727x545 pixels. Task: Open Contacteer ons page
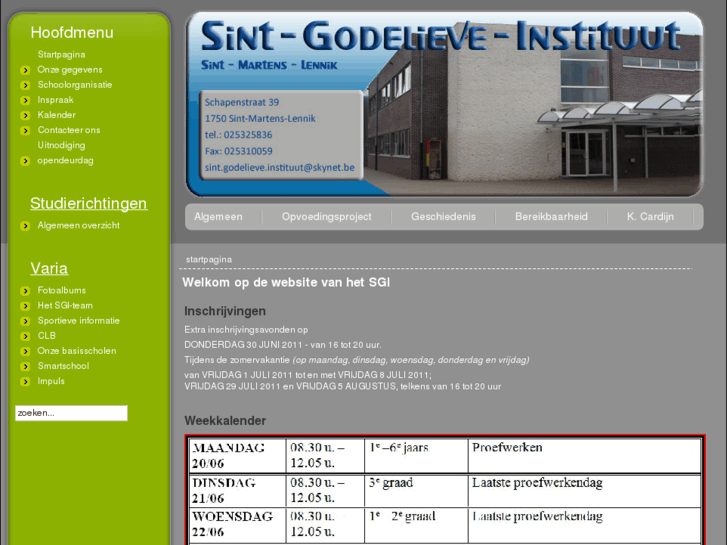(x=69, y=130)
